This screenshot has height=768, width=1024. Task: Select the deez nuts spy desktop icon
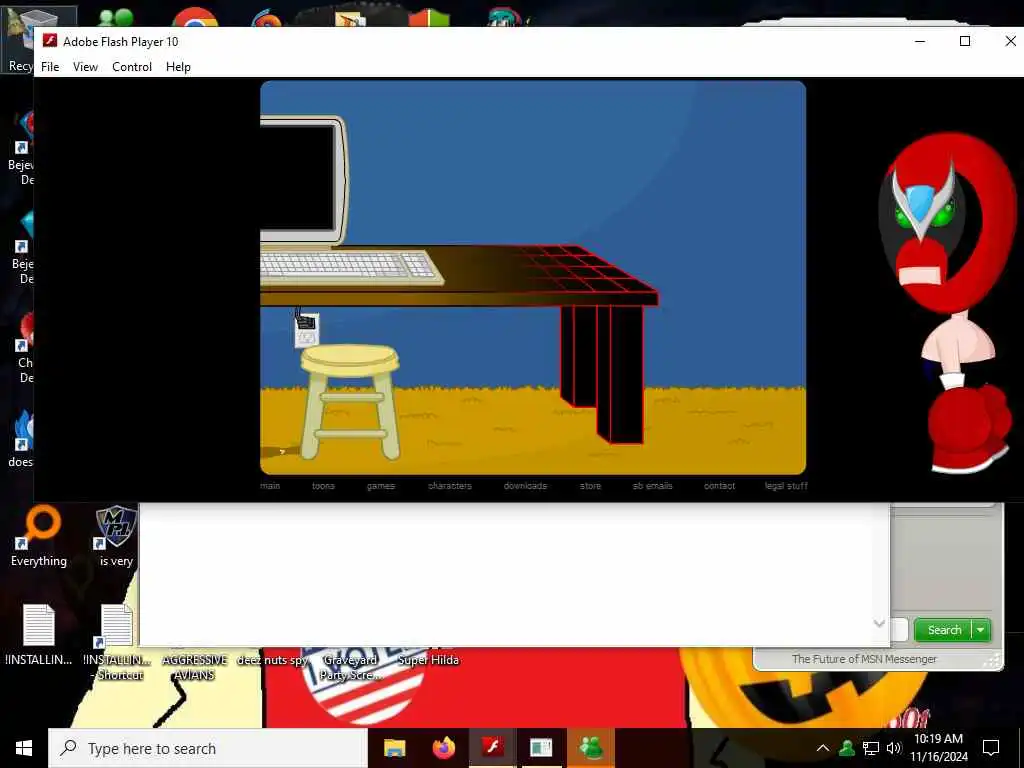[272, 660]
